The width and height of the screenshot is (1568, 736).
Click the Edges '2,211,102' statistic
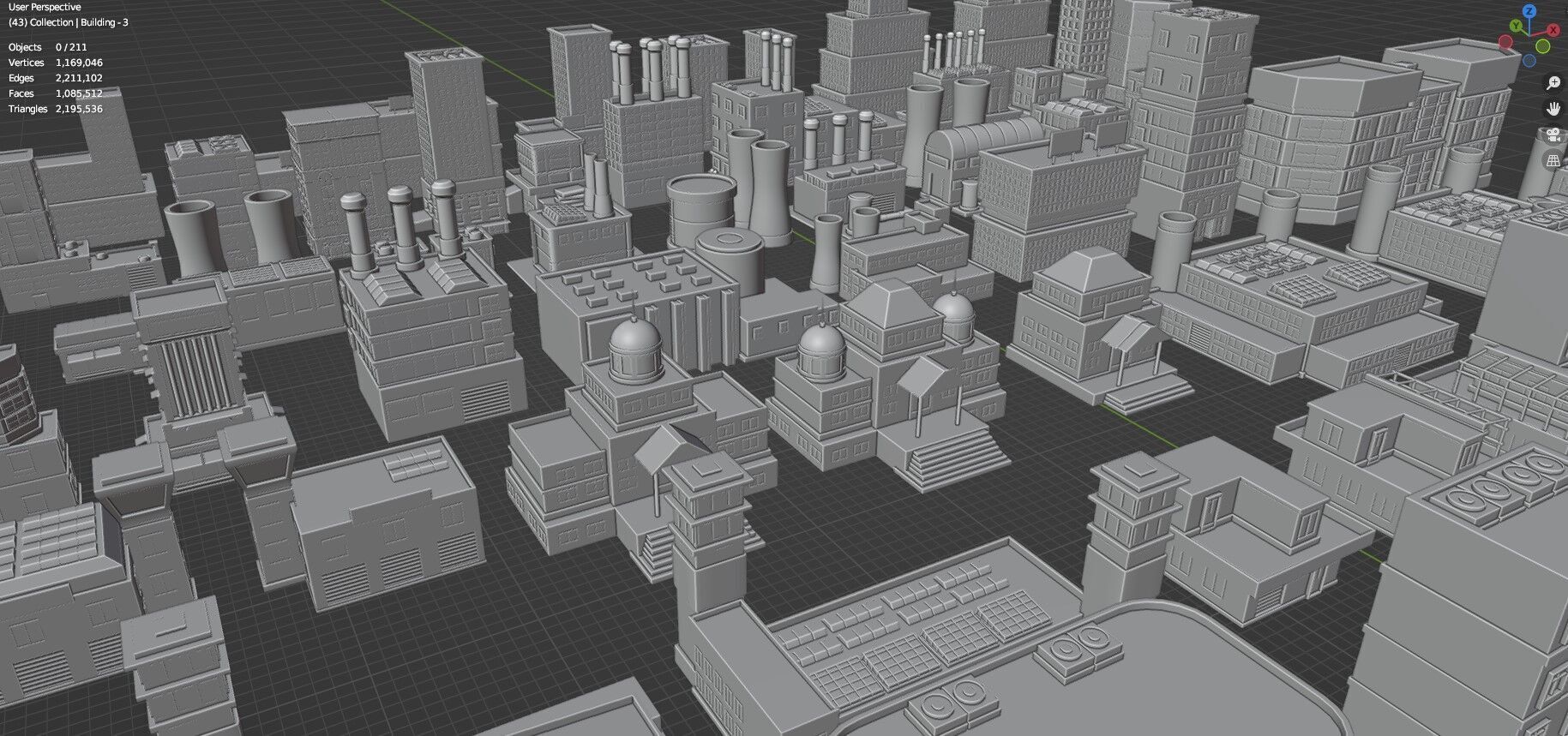tap(79, 78)
